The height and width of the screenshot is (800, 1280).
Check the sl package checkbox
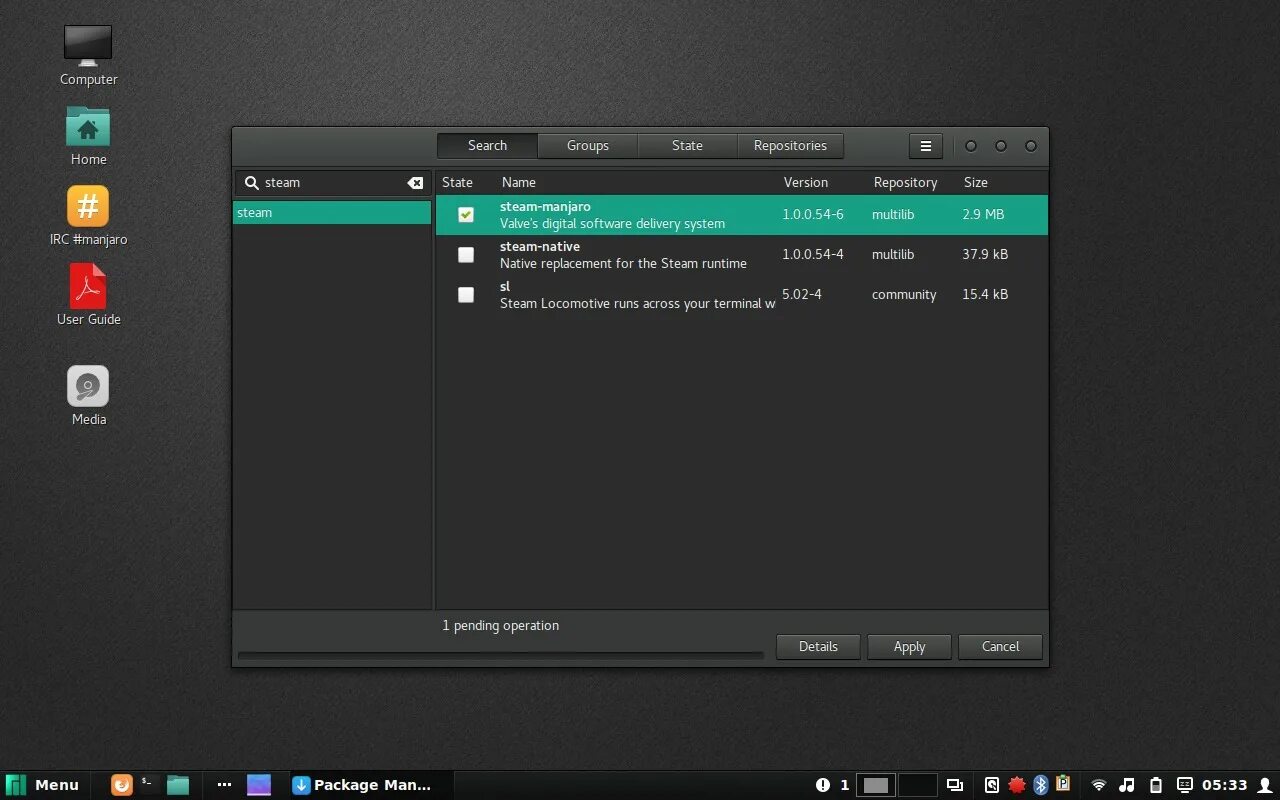(466, 295)
